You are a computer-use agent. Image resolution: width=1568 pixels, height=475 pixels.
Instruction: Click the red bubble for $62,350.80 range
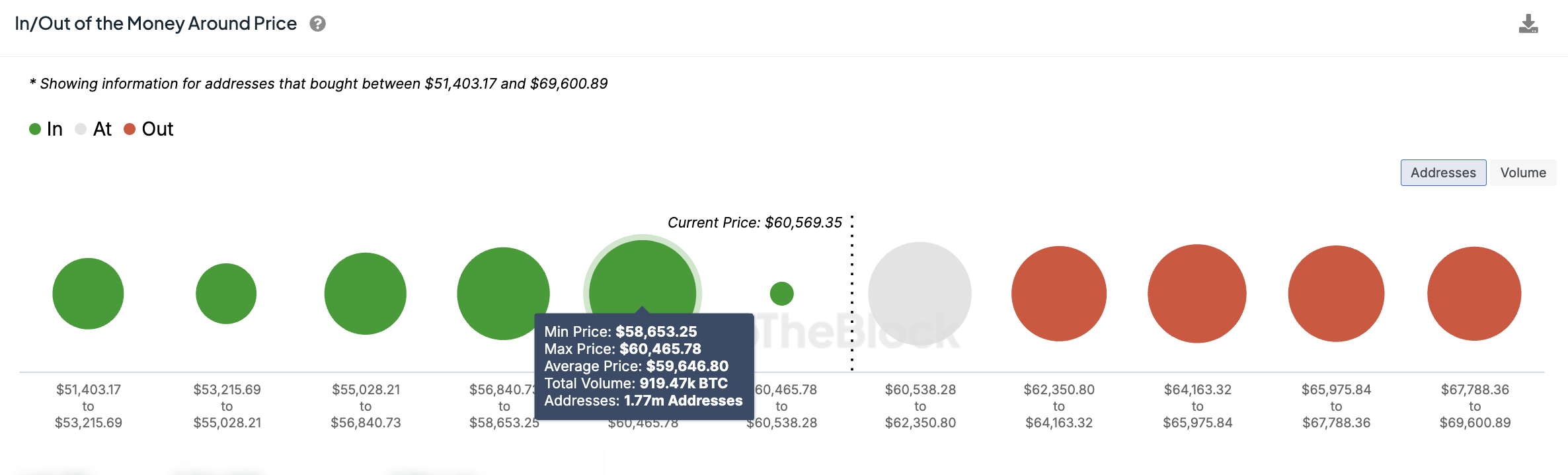(1058, 293)
